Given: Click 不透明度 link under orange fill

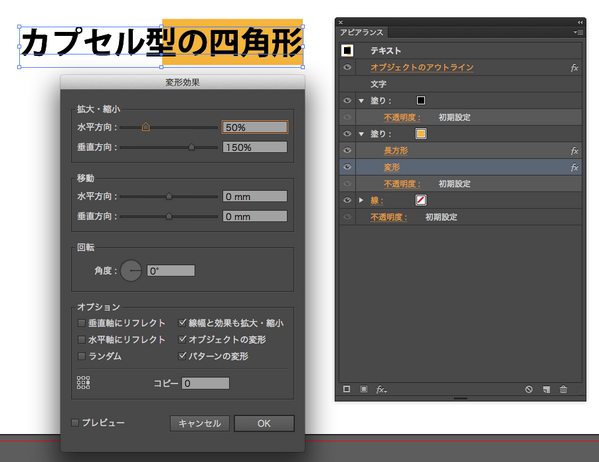Looking at the screenshot, I should click(x=402, y=184).
